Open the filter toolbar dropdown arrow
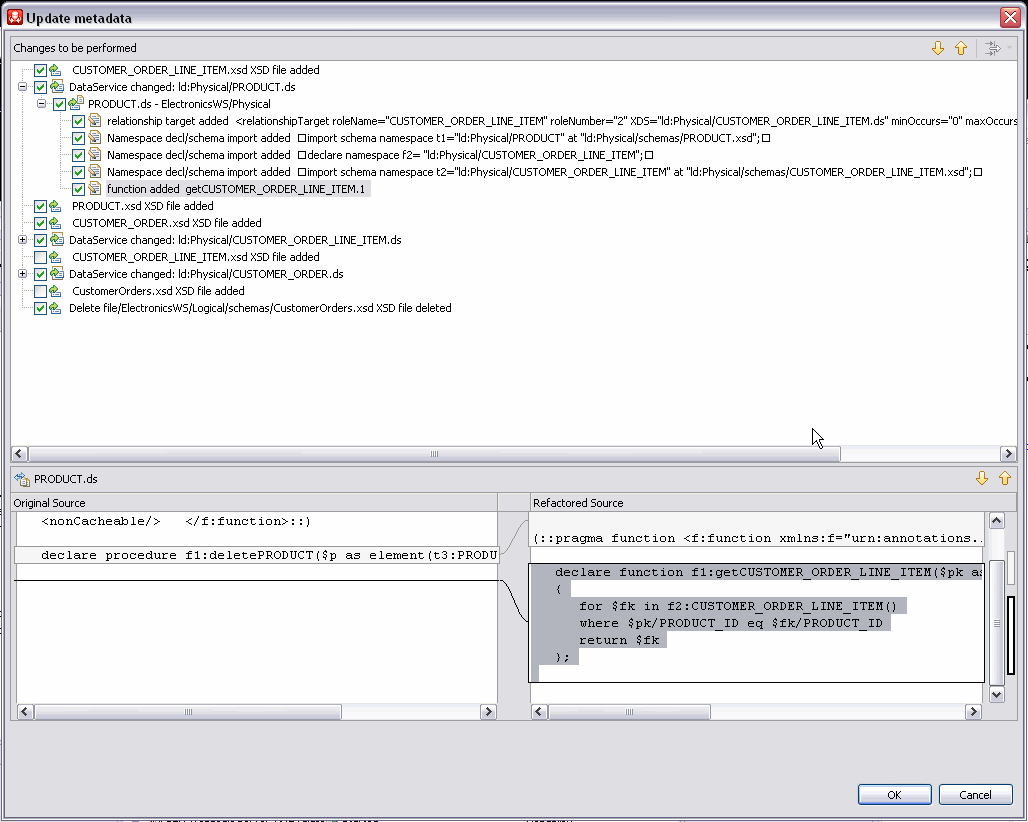The image size is (1028, 822). [1010, 48]
